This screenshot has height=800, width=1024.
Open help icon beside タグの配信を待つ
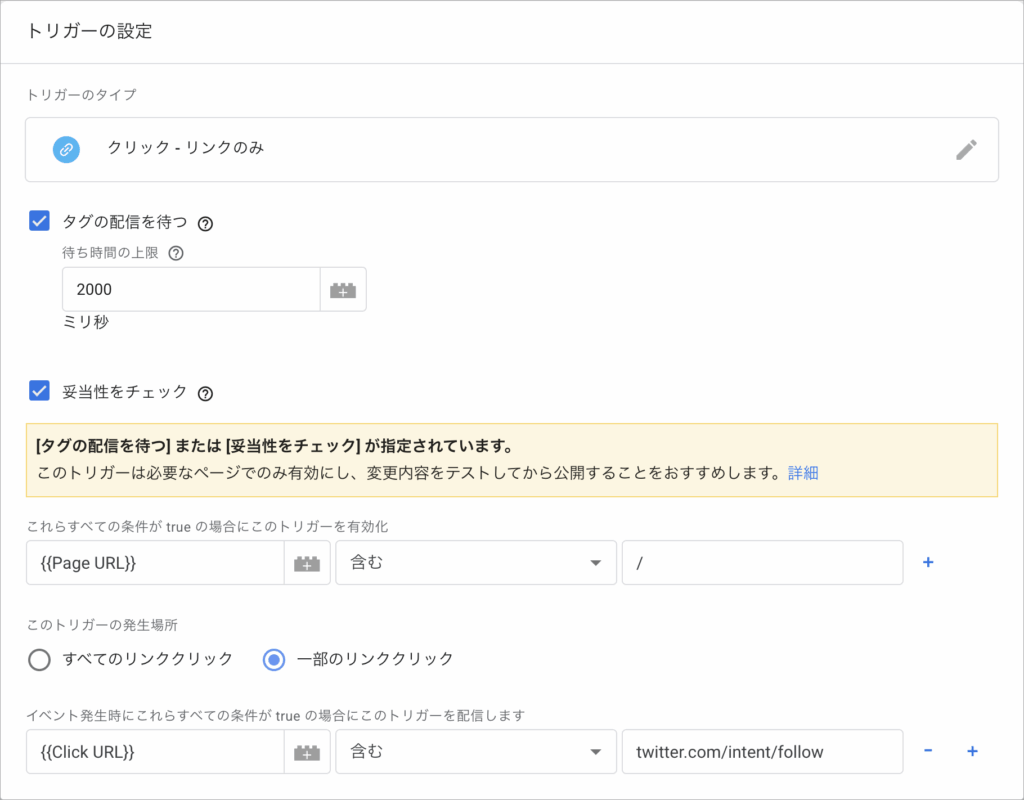[206, 223]
